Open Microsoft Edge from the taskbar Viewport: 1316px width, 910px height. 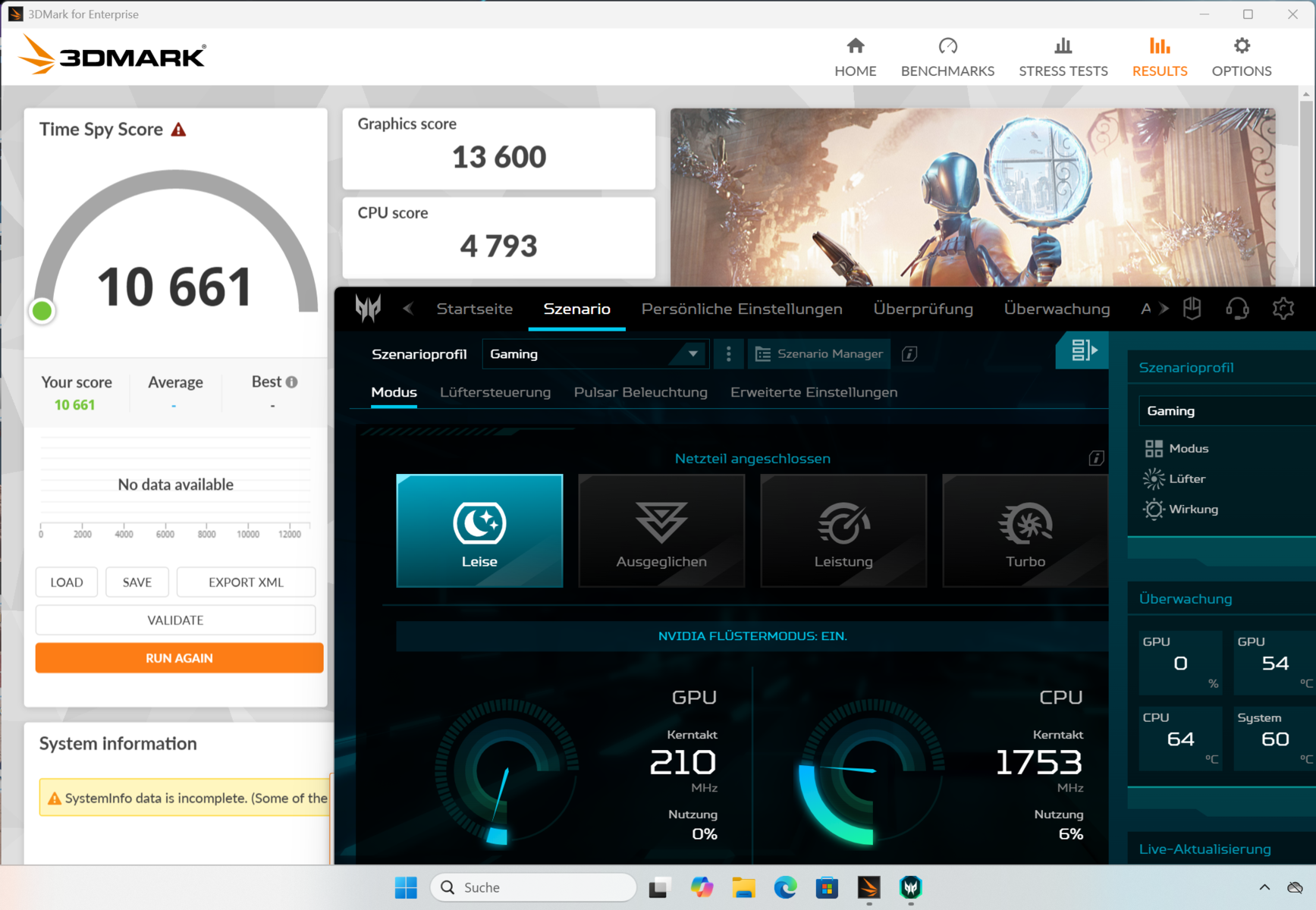(x=785, y=887)
